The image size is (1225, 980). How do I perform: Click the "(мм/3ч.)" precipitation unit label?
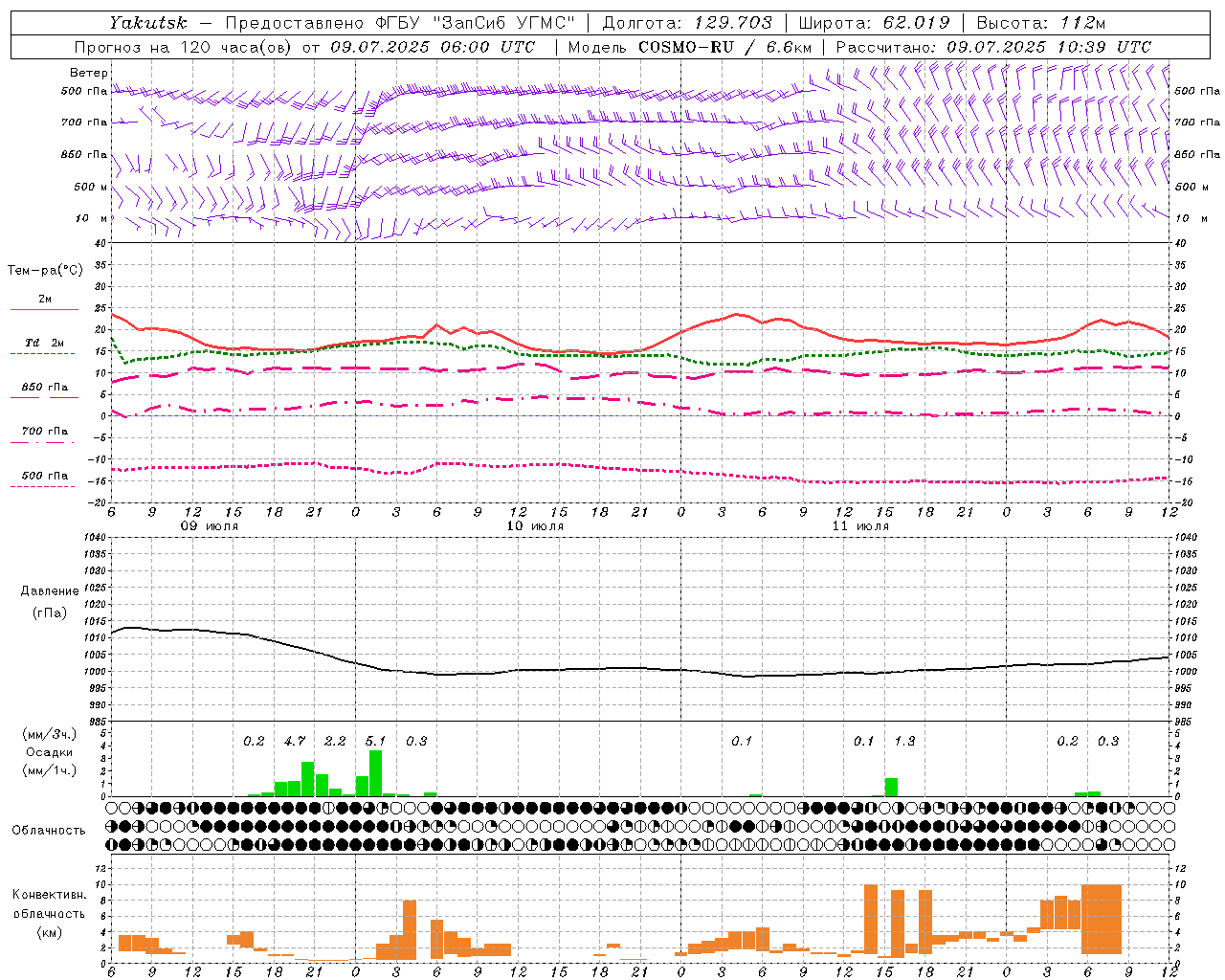(49, 734)
